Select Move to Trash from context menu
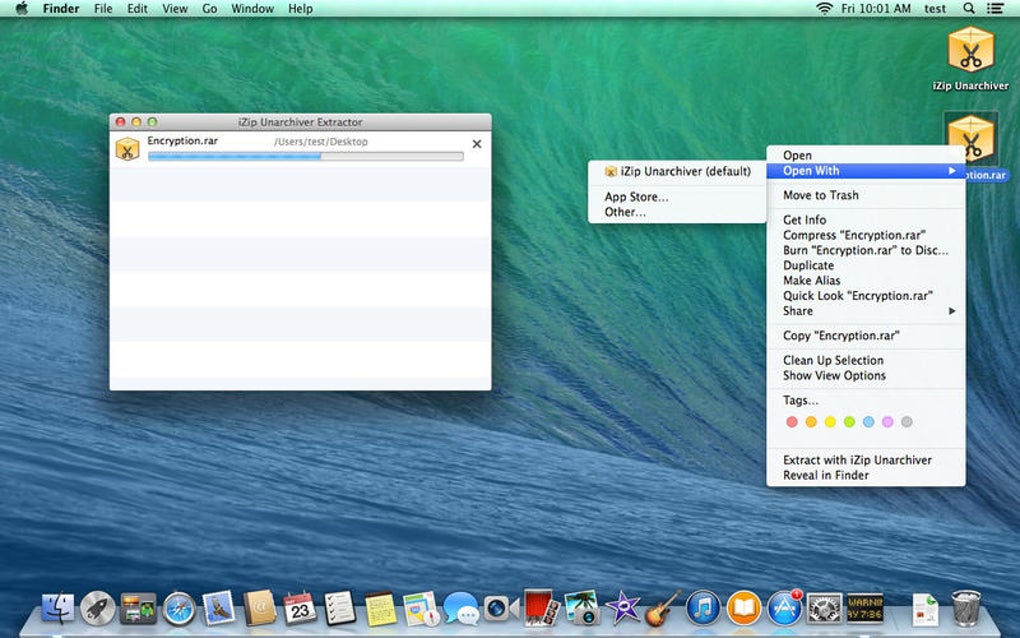Screen dimensions: 1020x638 tap(820, 195)
